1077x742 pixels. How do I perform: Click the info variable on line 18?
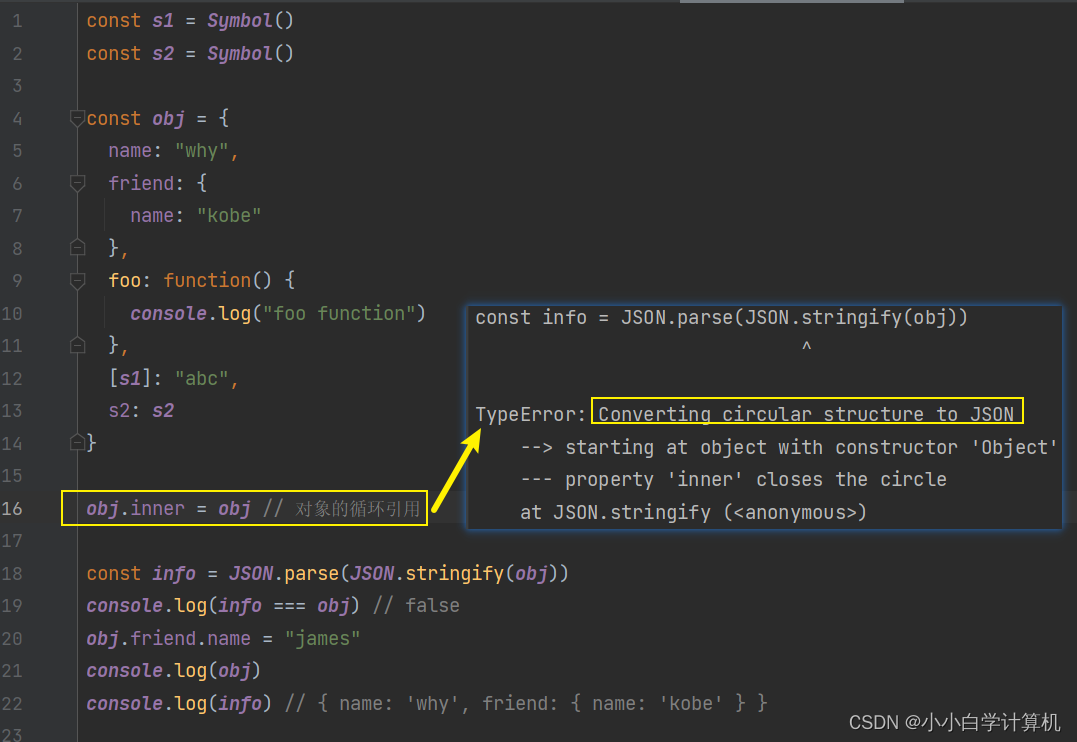pos(174,574)
